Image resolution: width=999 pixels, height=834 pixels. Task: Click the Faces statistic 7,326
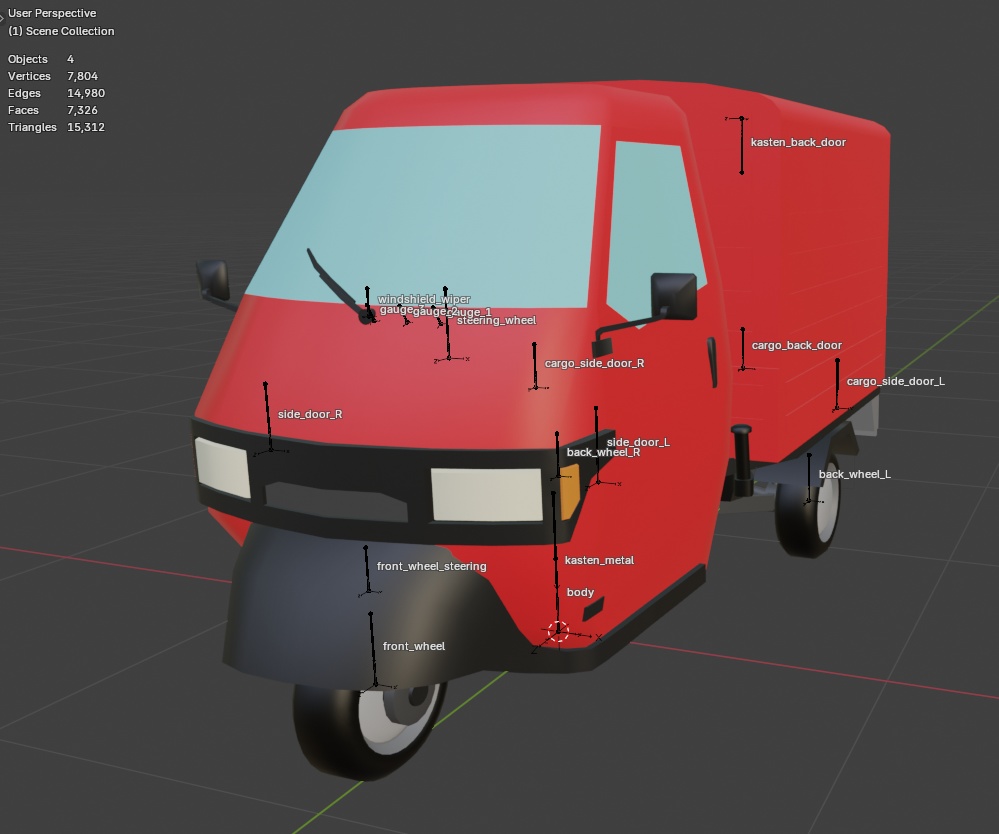82,110
